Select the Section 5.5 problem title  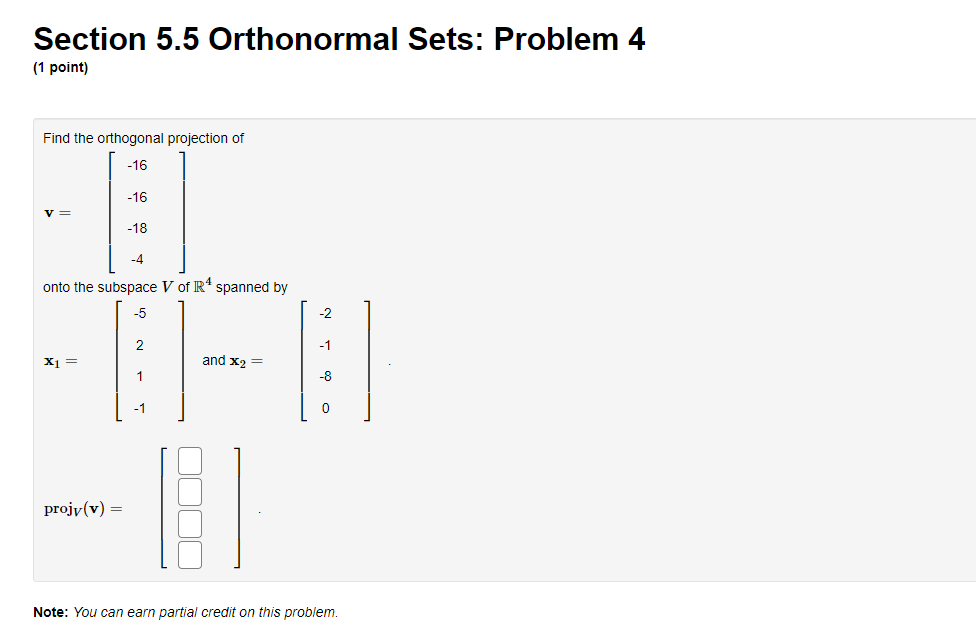pos(339,39)
